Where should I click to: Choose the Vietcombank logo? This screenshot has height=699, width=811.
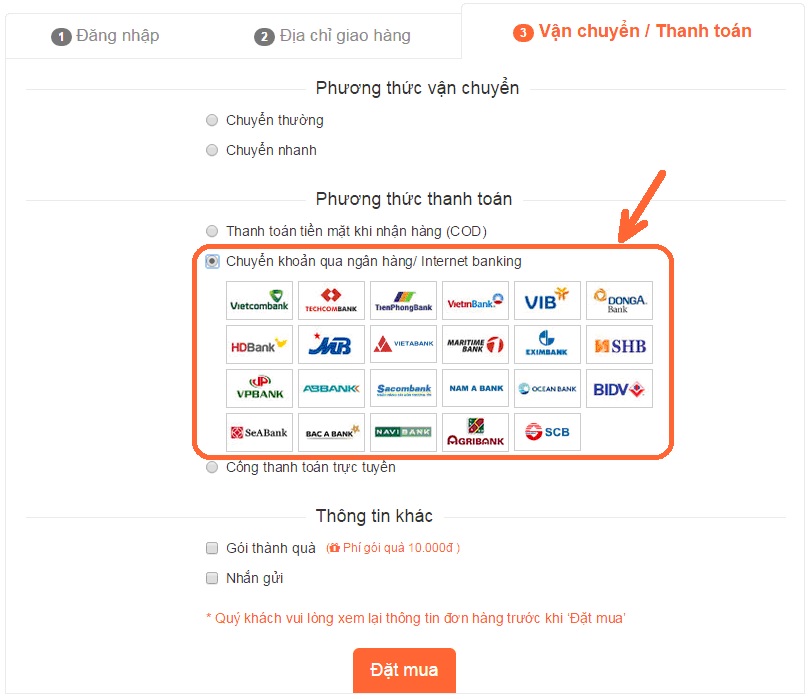click(259, 301)
